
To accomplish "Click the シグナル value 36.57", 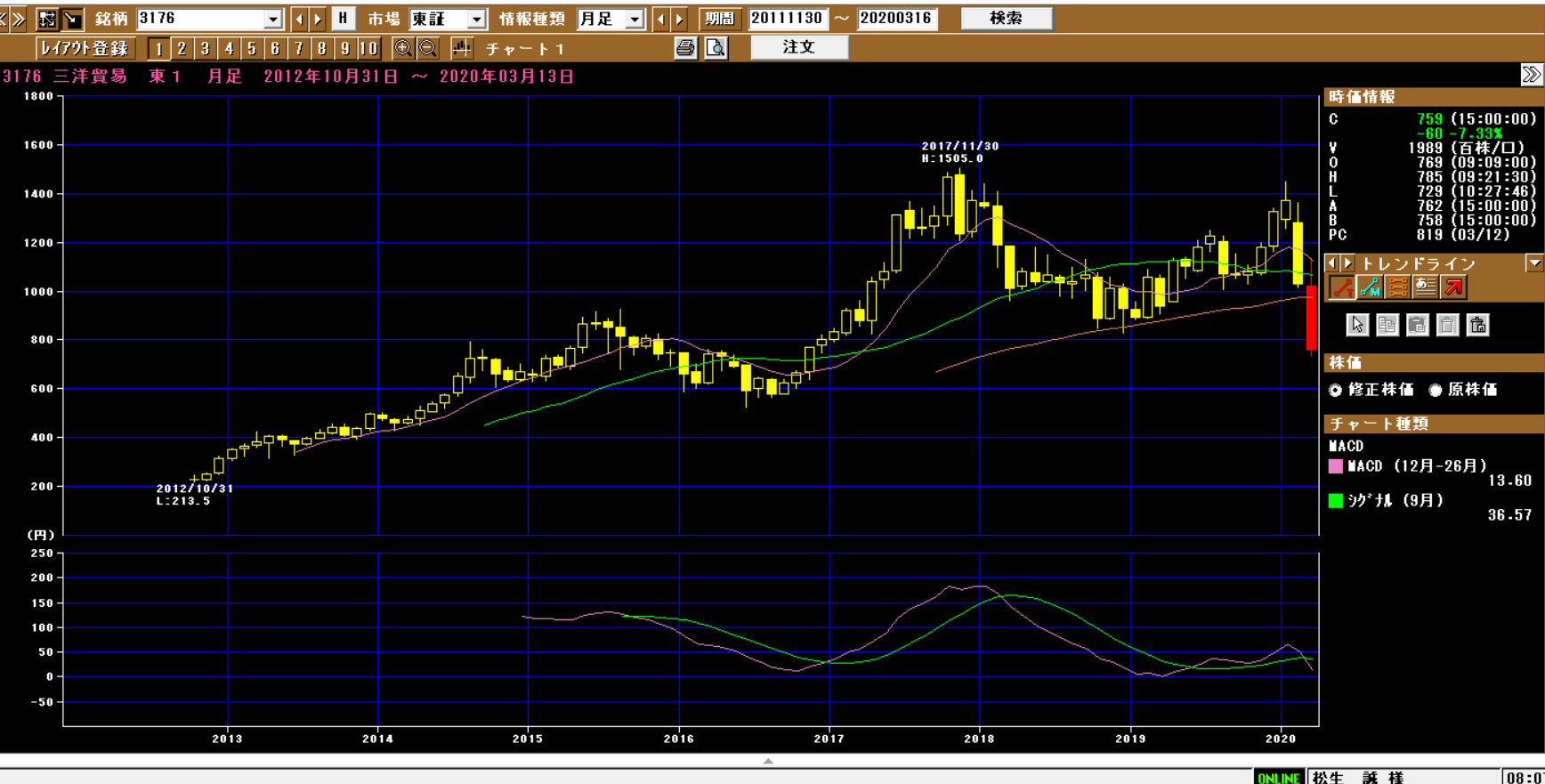I will [1509, 515].
